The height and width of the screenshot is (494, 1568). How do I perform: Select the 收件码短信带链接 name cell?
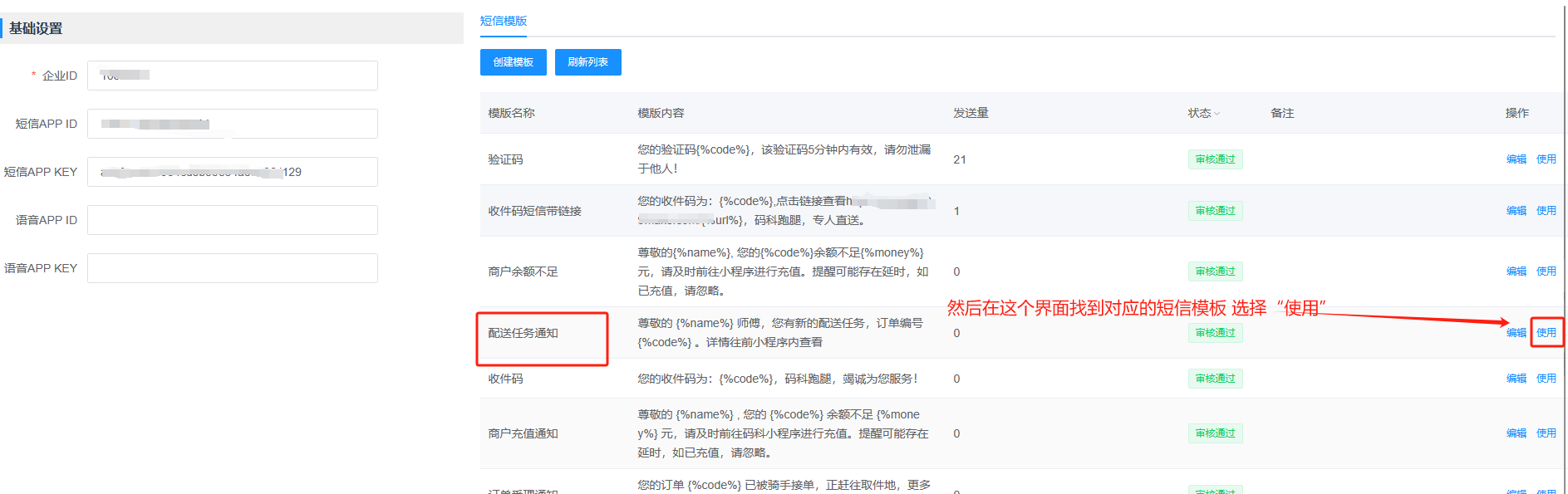(x=535, y=211)
